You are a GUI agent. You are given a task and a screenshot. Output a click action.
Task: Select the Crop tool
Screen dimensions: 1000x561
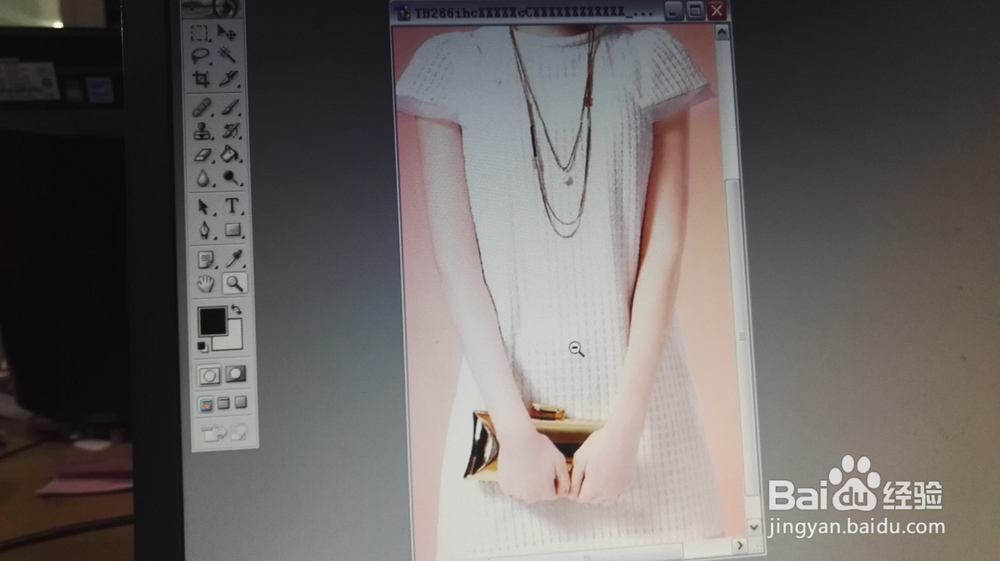(x=202, y=79)
